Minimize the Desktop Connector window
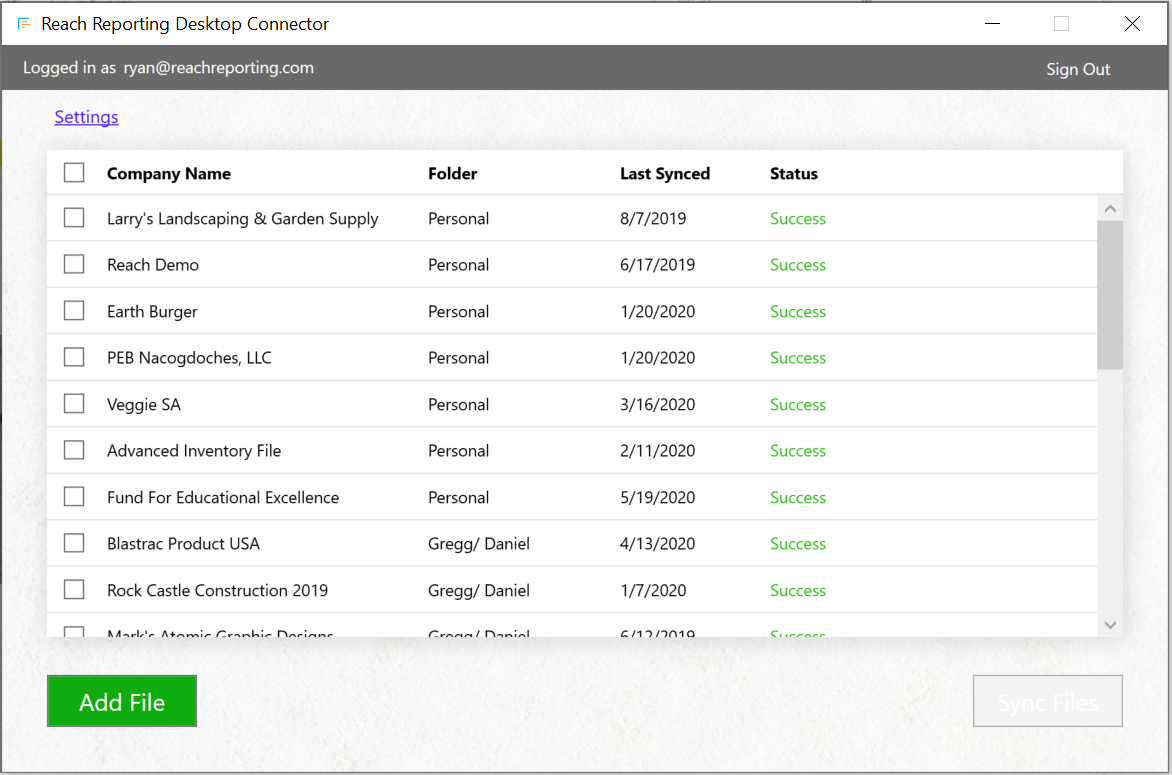The height and width of the screenshot is (775, 1172). click(x=992, y=24)
